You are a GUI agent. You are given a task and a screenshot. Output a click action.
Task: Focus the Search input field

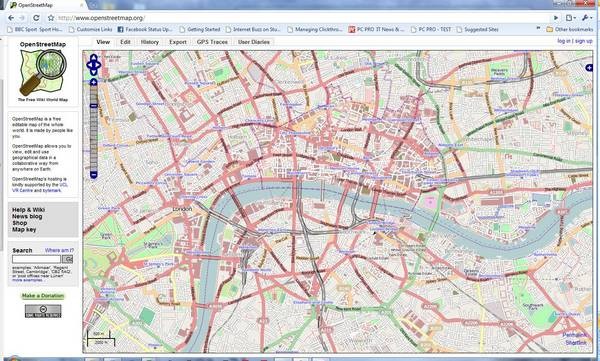pos(36,259)
